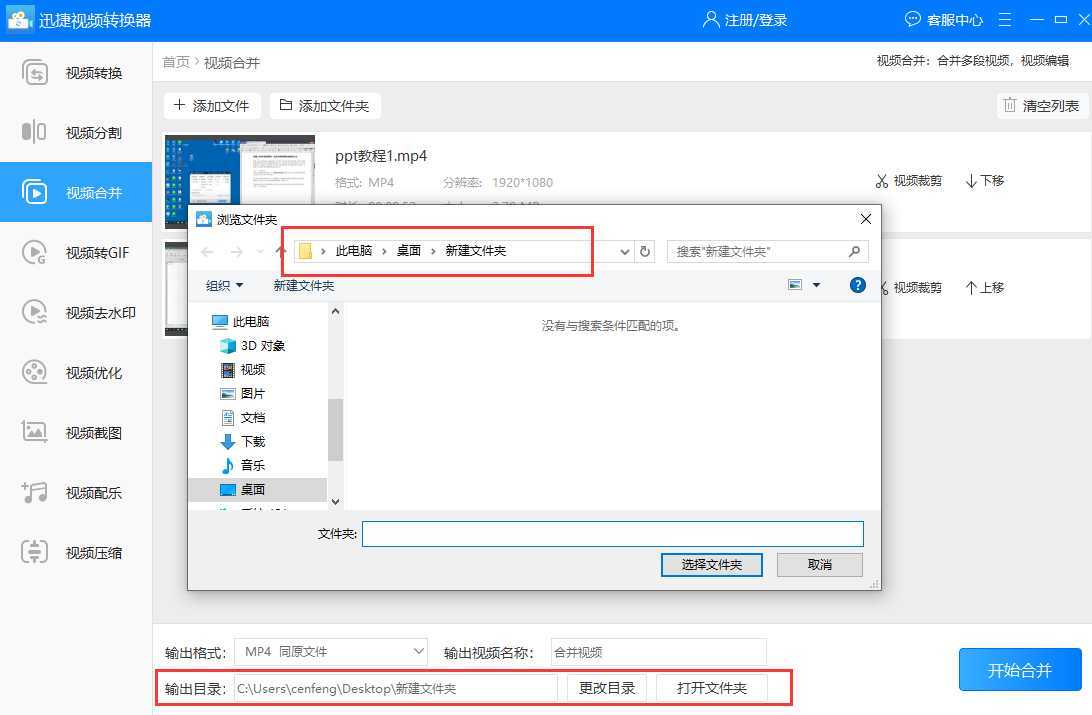Open the 视频转GIF sidebar item
This screenshot has width=1092, height=715.
76,252
